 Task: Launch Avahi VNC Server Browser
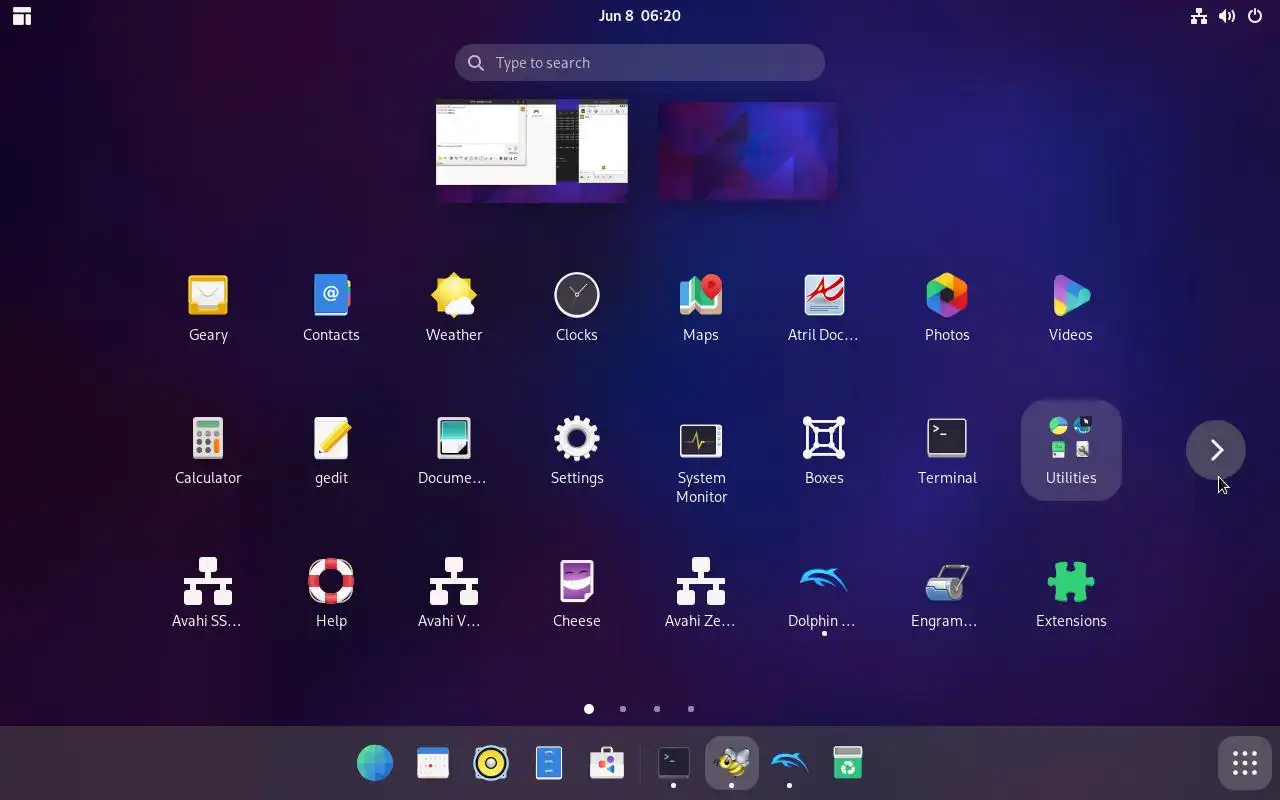coord(454,594)
